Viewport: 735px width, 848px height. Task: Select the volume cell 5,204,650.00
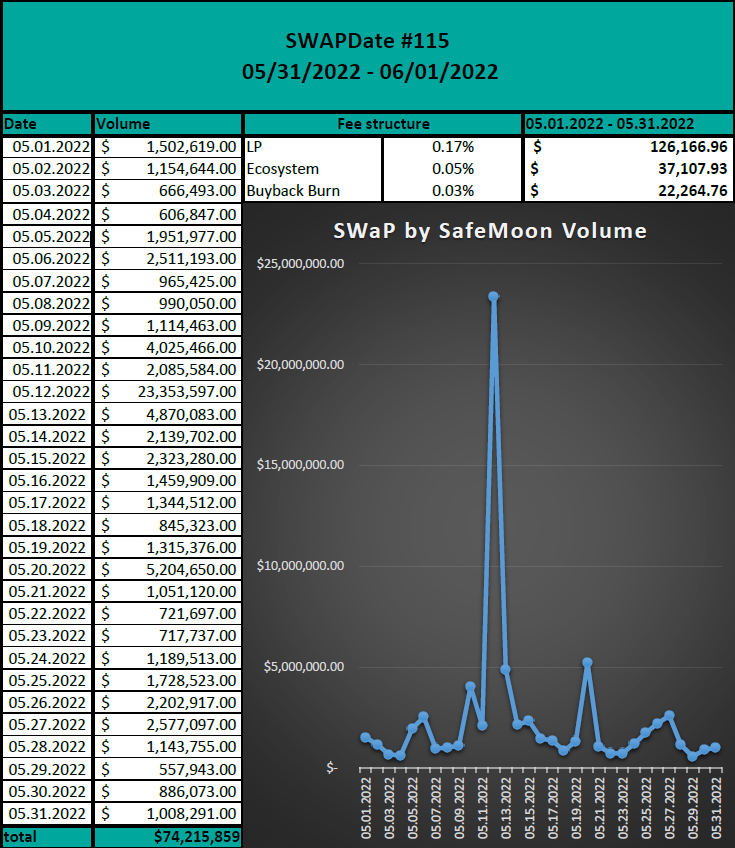168,569
